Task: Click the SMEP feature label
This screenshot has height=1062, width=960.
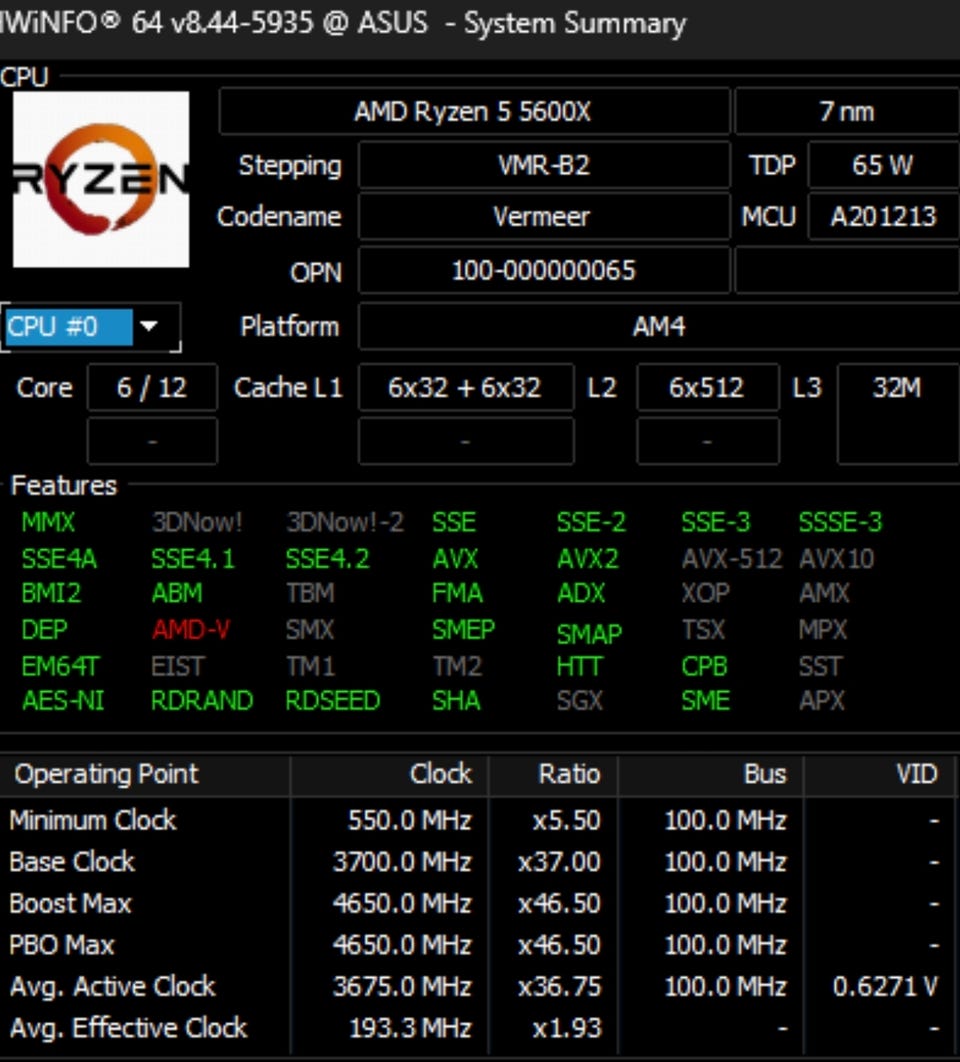Action: tap(463, 630)
